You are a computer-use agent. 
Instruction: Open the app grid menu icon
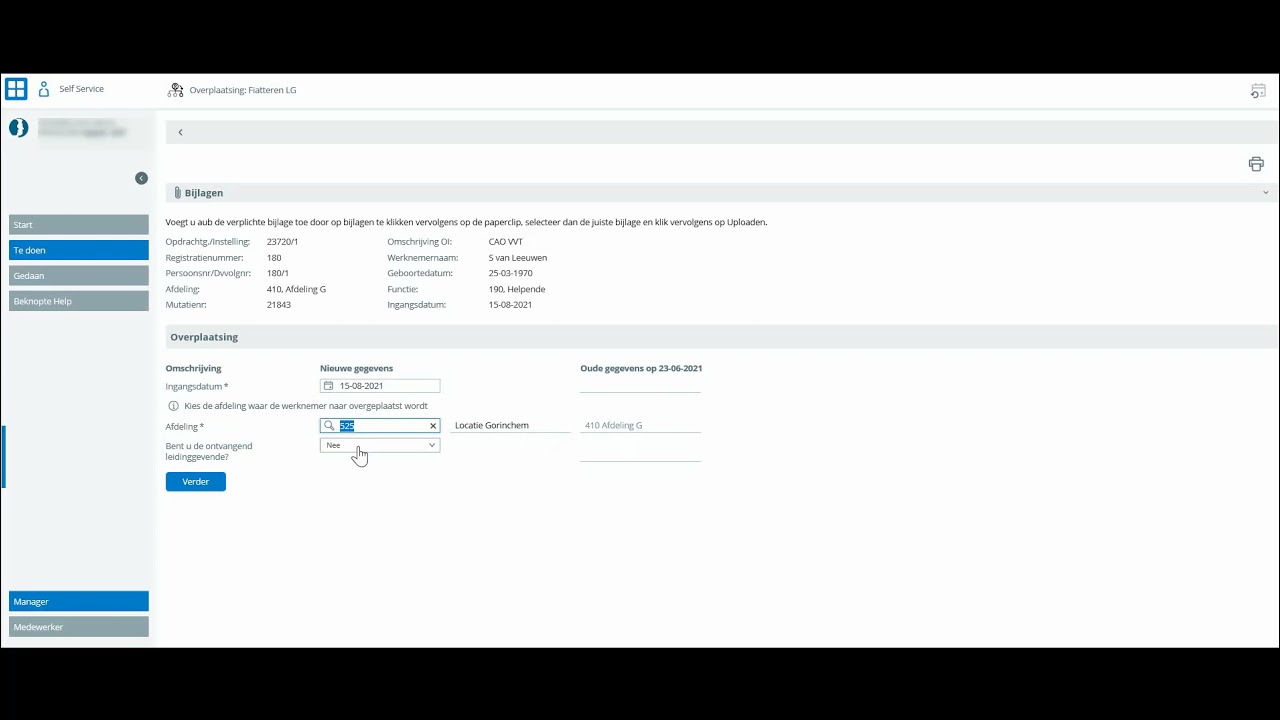pyautogui.click(x=16, y=89)
